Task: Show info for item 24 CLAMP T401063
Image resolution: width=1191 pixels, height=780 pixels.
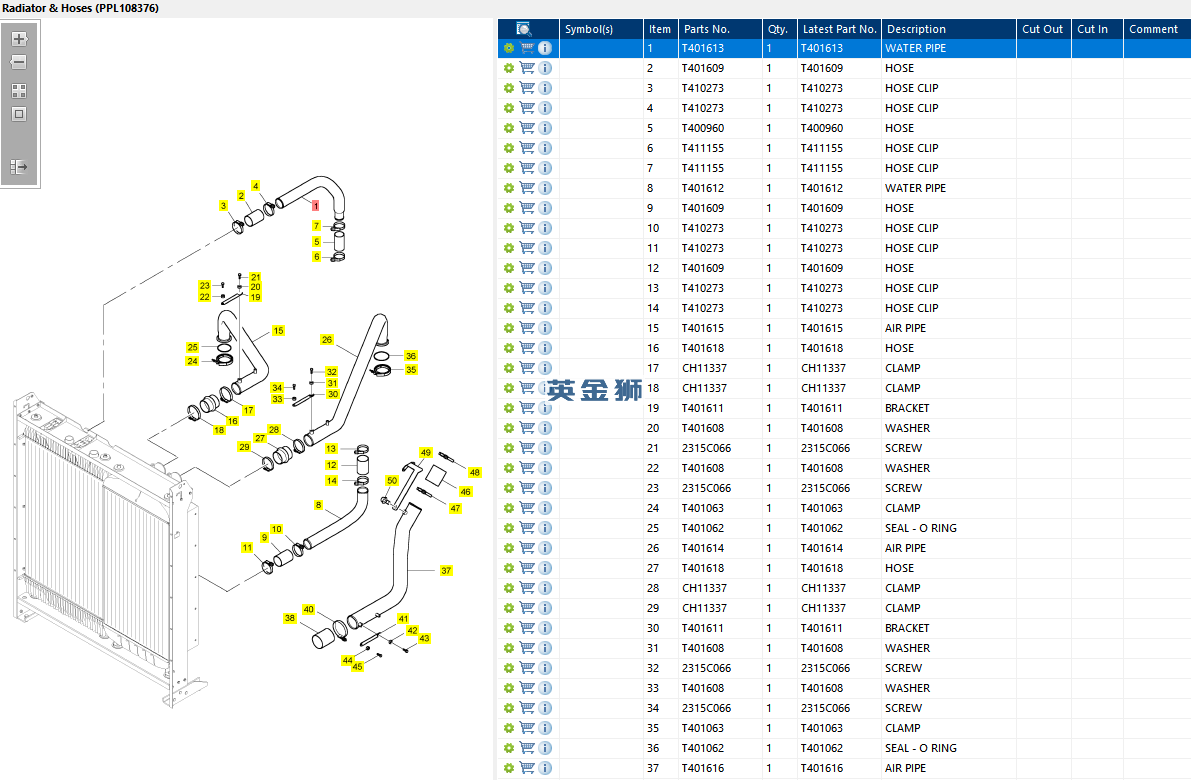Action: point(545,508)
